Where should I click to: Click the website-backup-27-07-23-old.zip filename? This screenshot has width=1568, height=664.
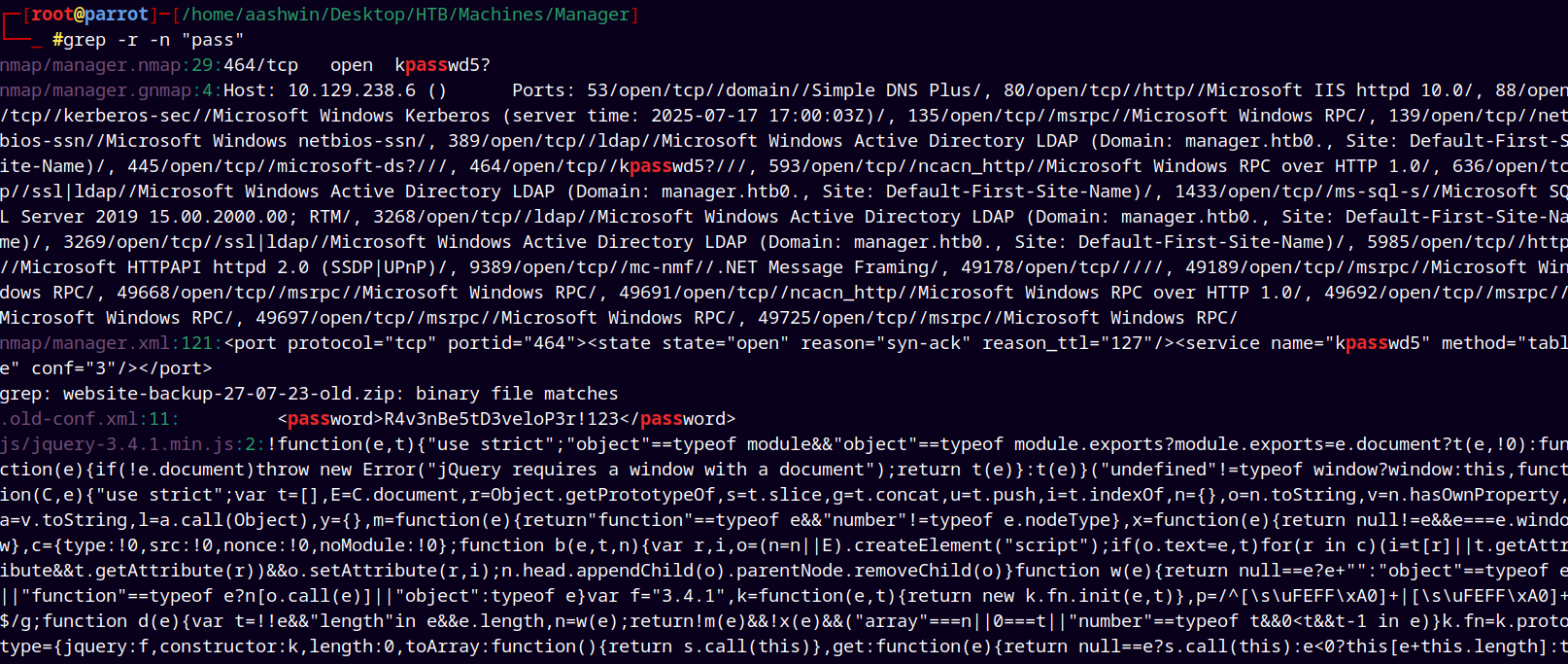[229, 394]
